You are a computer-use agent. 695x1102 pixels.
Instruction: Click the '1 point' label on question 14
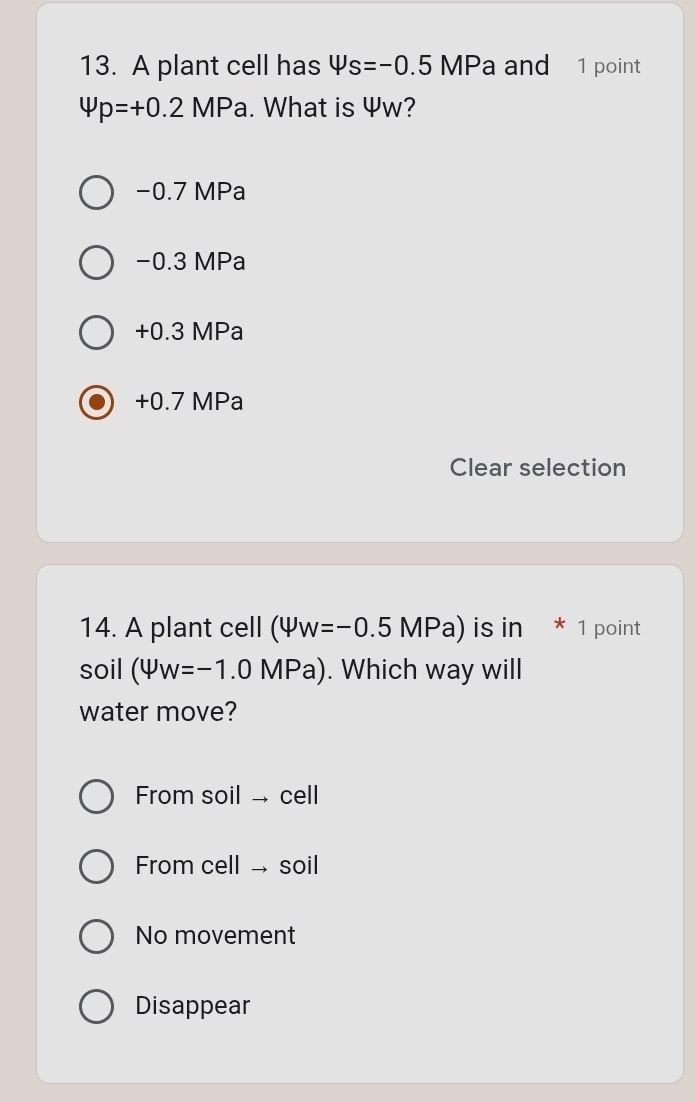pos(609,628)
